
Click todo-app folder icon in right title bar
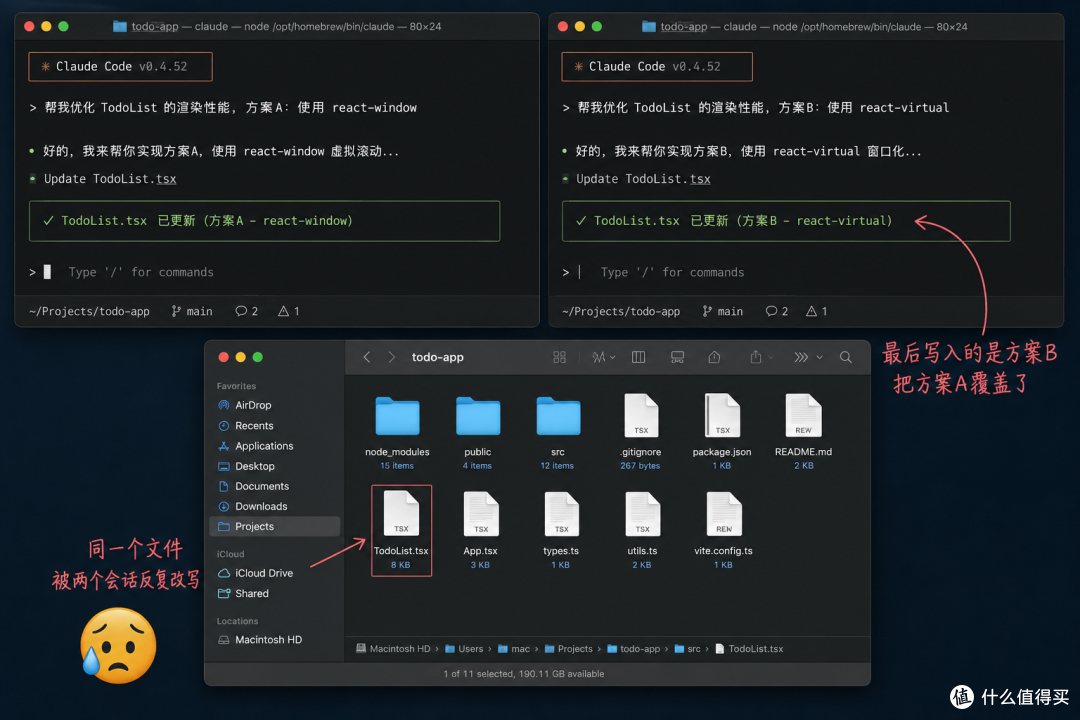pyautogui.click(x=649, y=26)
